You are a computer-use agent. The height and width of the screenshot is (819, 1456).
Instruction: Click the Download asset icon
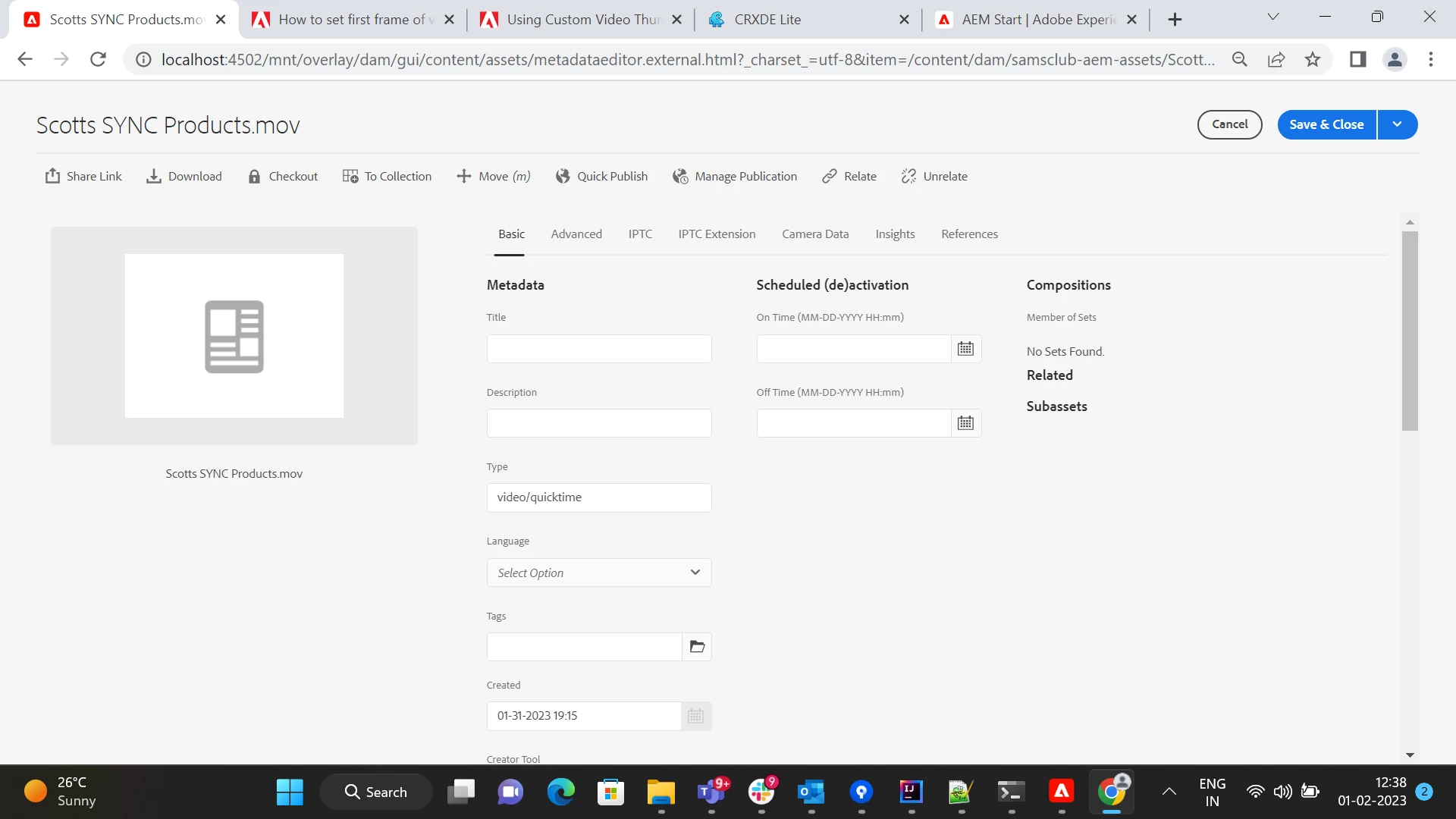click(x=154, y=176)
